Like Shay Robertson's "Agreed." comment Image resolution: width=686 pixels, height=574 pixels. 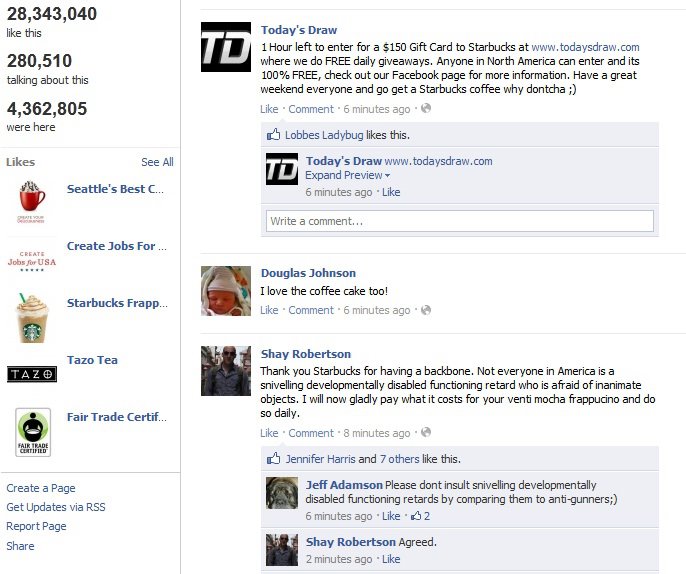(391, 559)
